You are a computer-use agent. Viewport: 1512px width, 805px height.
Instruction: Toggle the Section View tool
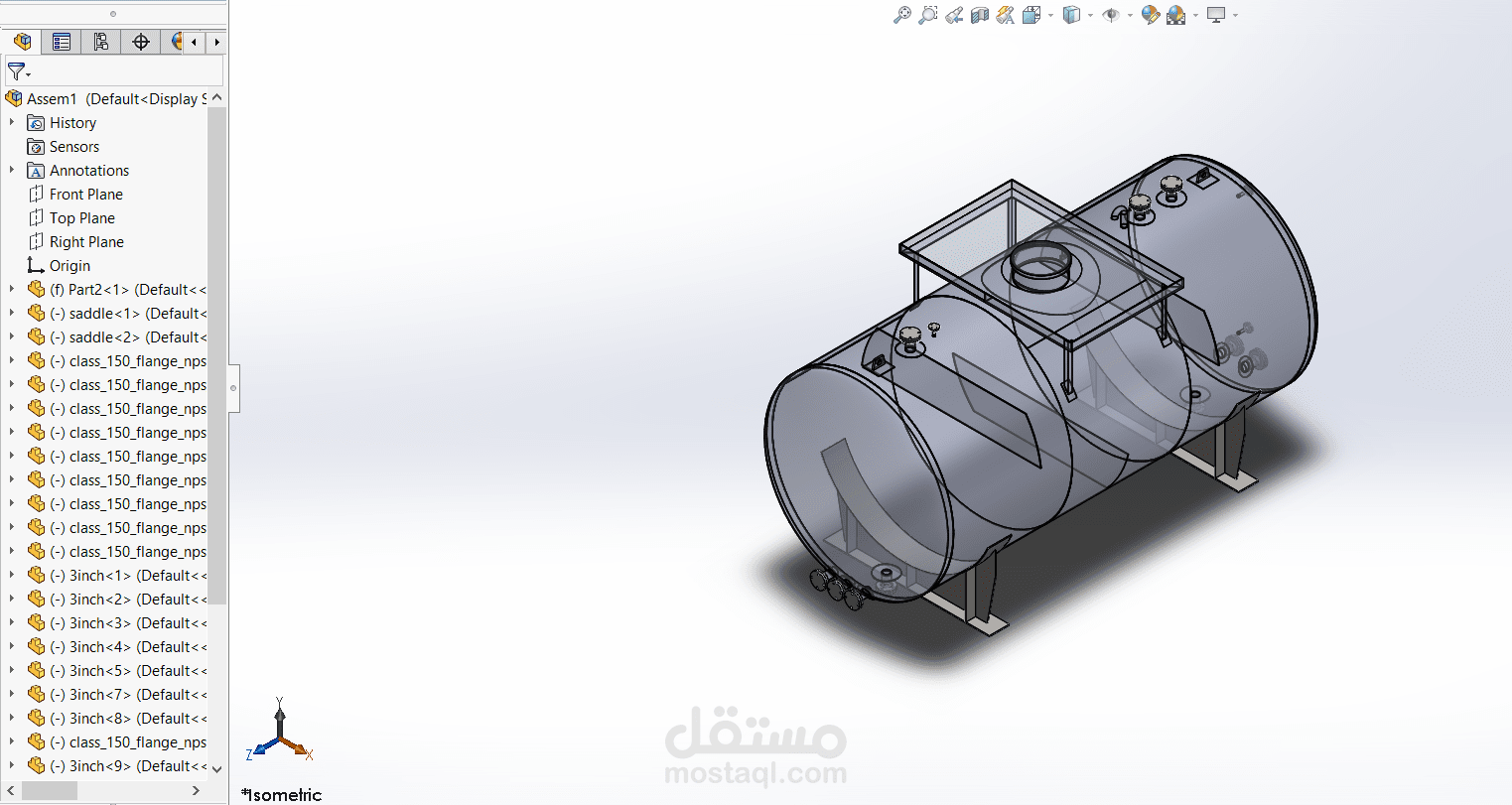(x=980, y=15)
